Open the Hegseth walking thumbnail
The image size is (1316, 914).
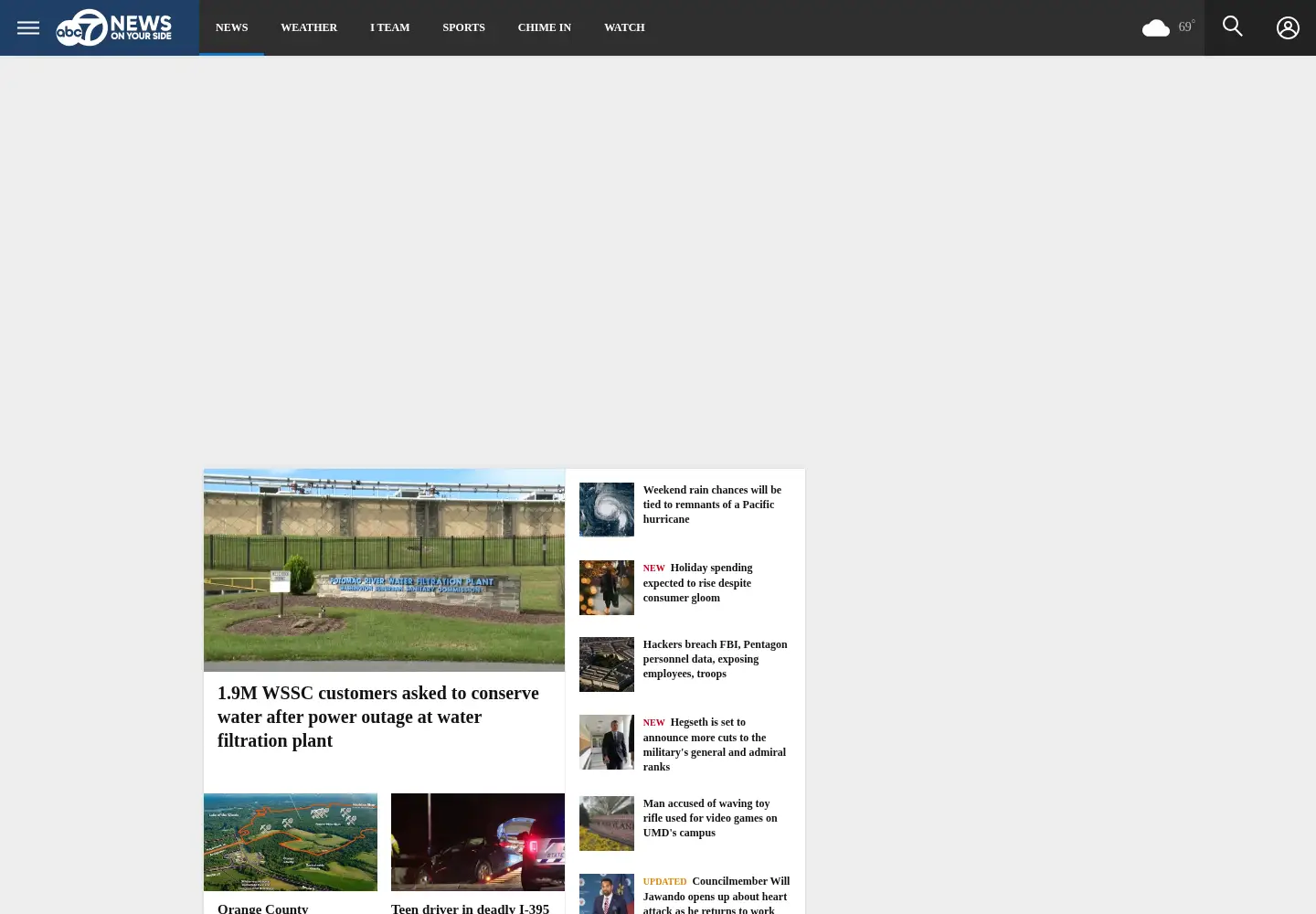606,741
